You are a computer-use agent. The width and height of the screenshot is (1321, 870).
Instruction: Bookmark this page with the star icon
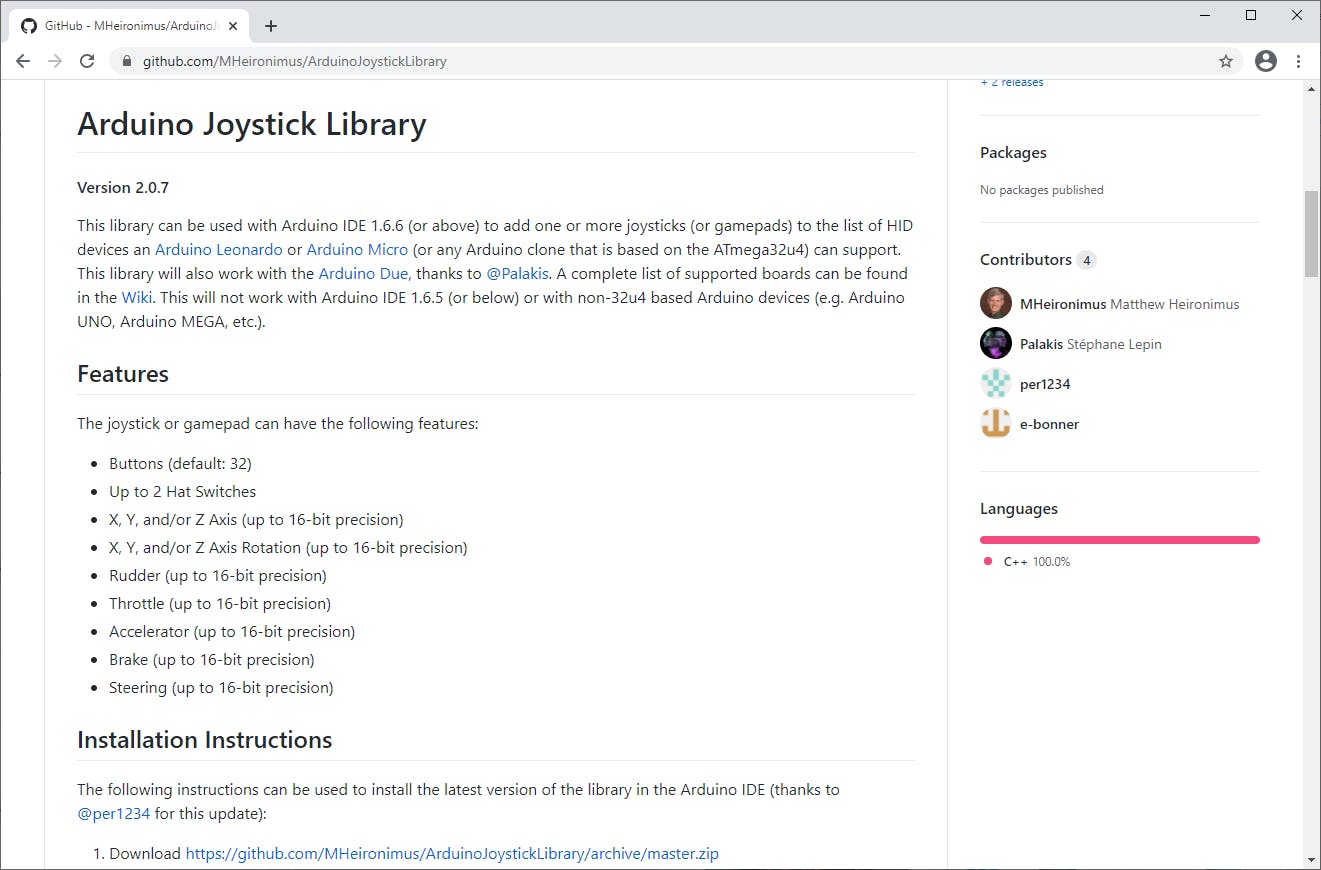(1226, 61)
